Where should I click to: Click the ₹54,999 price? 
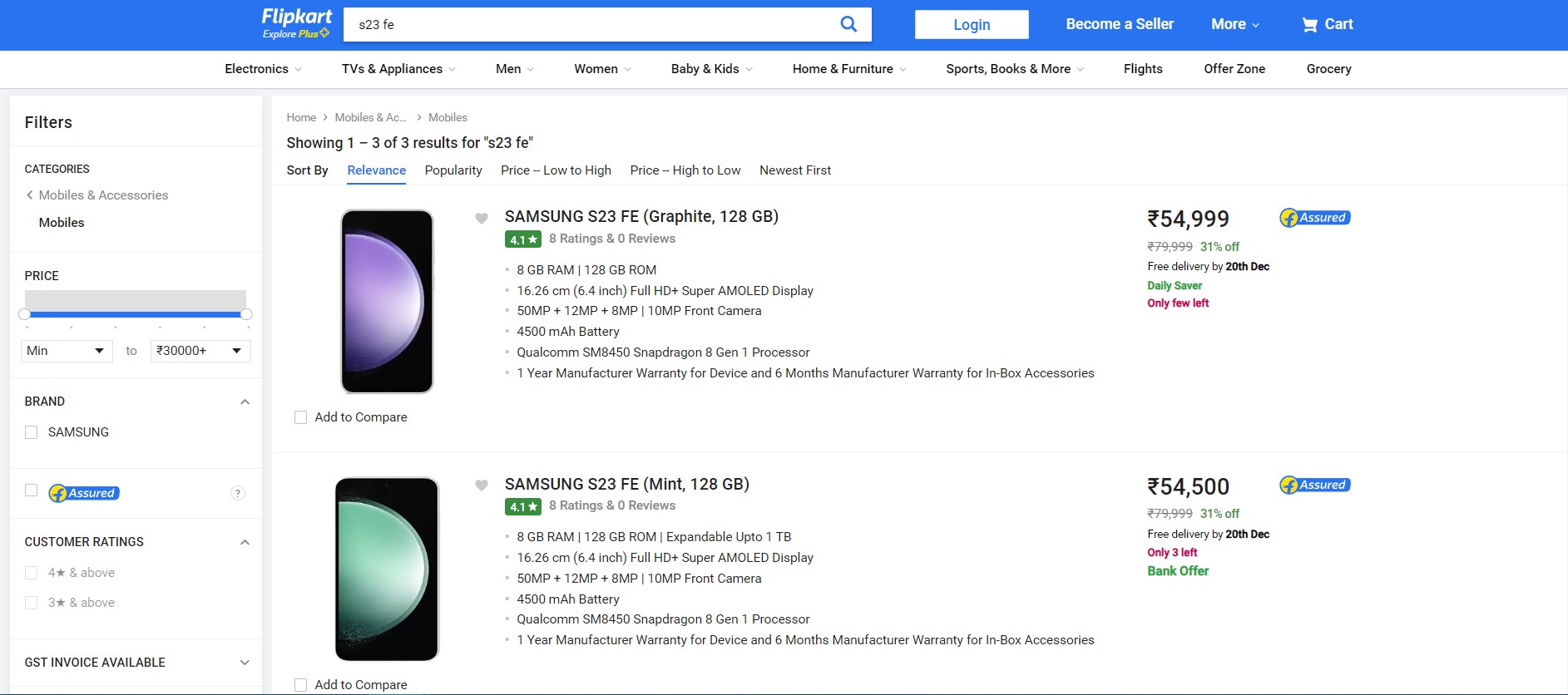(x=1188, y=219)
